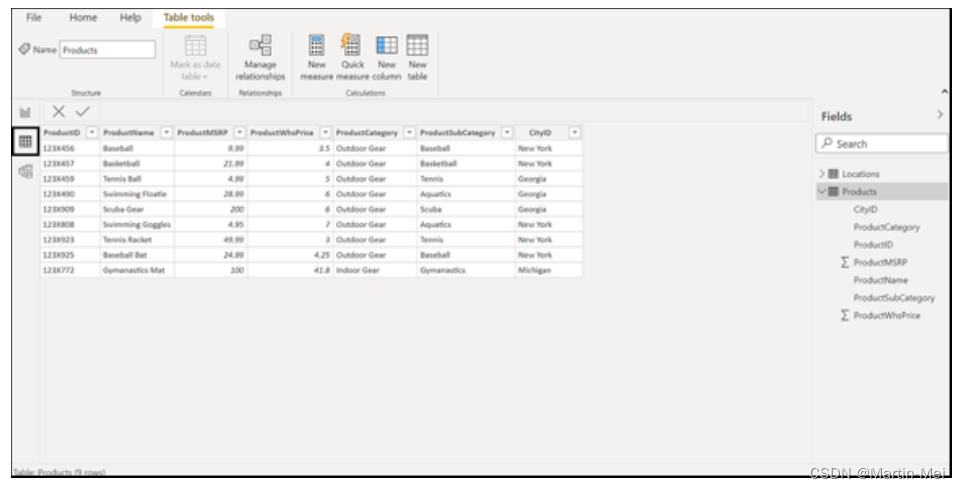The width and height of the screenshot is (960, 489).
Task: Click the cell containing Swimming Floatie
Action: click(x=137, y=194)
